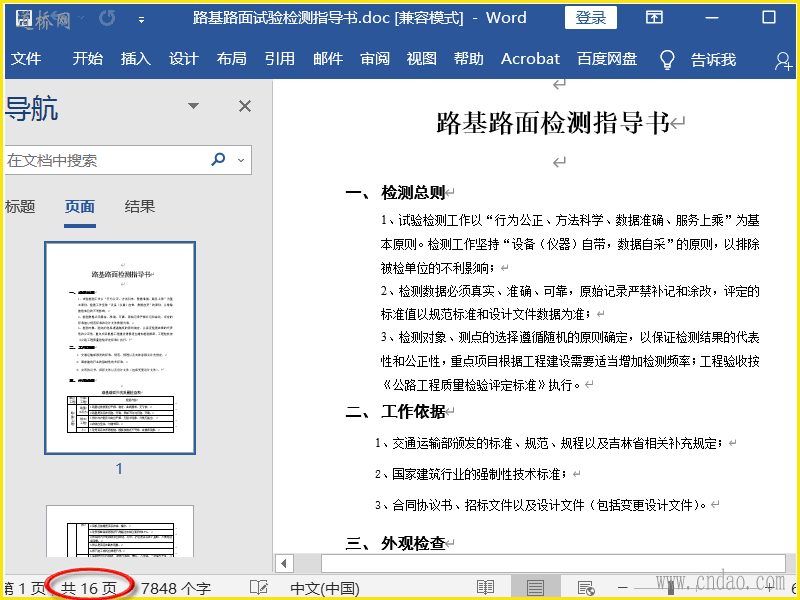Open the navigation pane options dropdown arrow
The height and width of the screenshot is (600, 800).
tap(193, 106)
